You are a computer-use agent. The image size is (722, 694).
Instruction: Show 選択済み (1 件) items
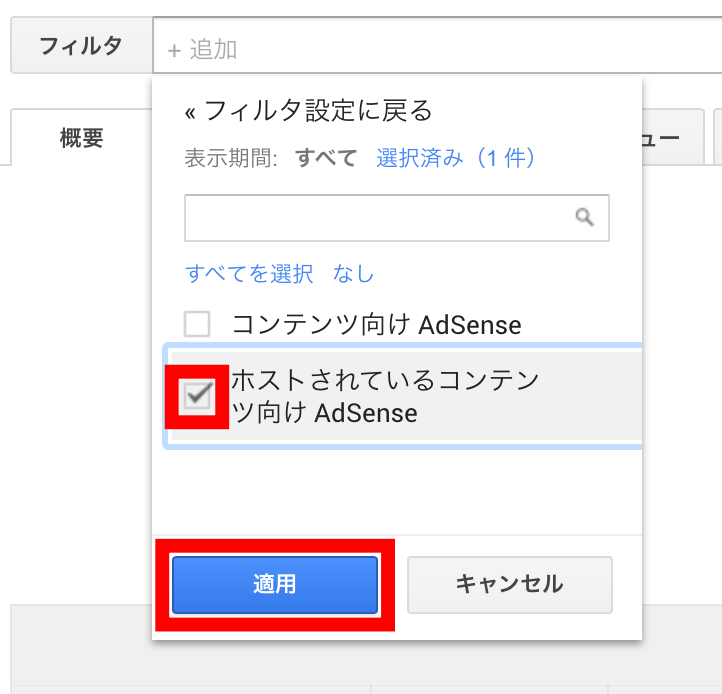[x=455, y=158]
